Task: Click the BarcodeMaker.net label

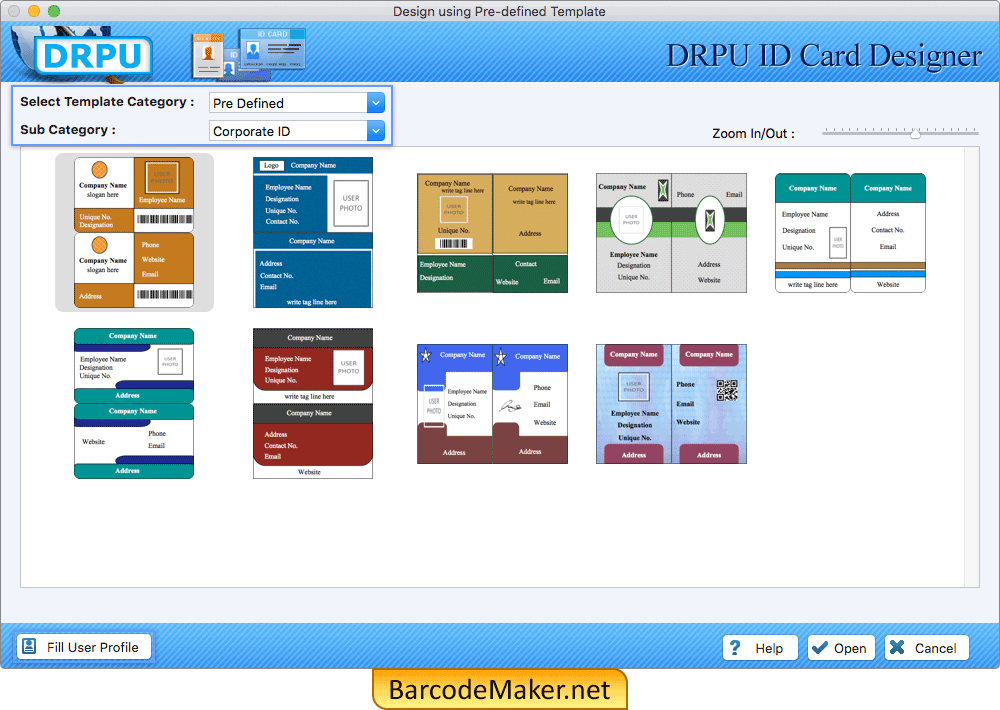Action: [499, 690]
